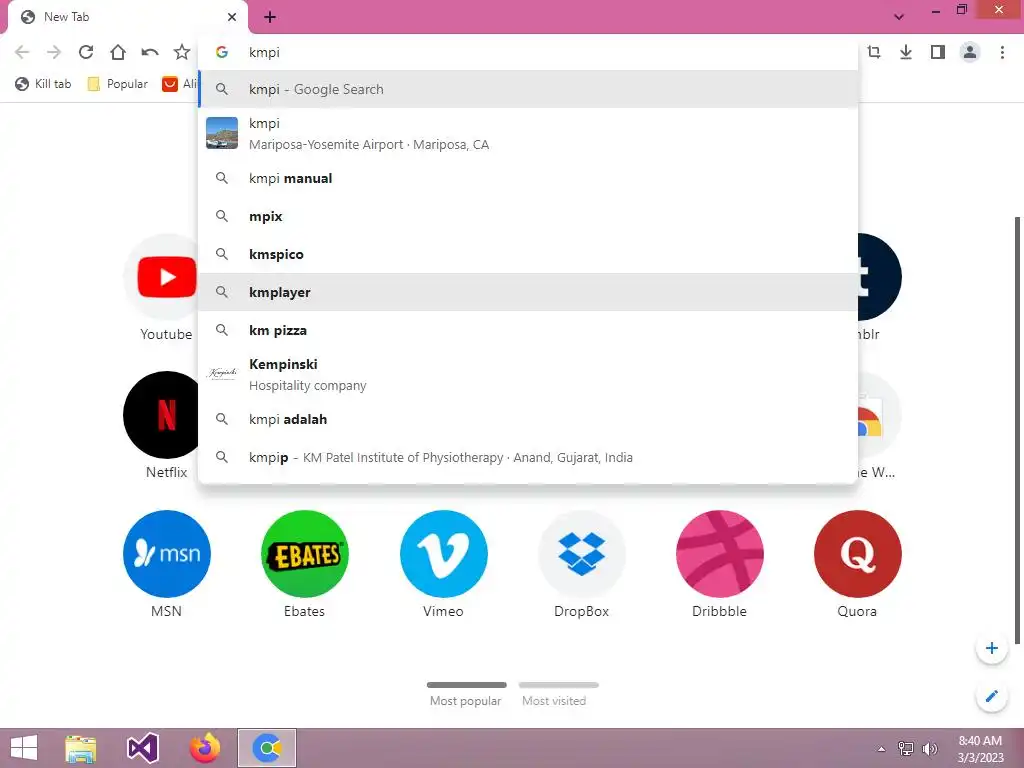The image size is (1024, 768).
Task: Add a shortcut with blue plus button
Action: (x=991, y=648)
